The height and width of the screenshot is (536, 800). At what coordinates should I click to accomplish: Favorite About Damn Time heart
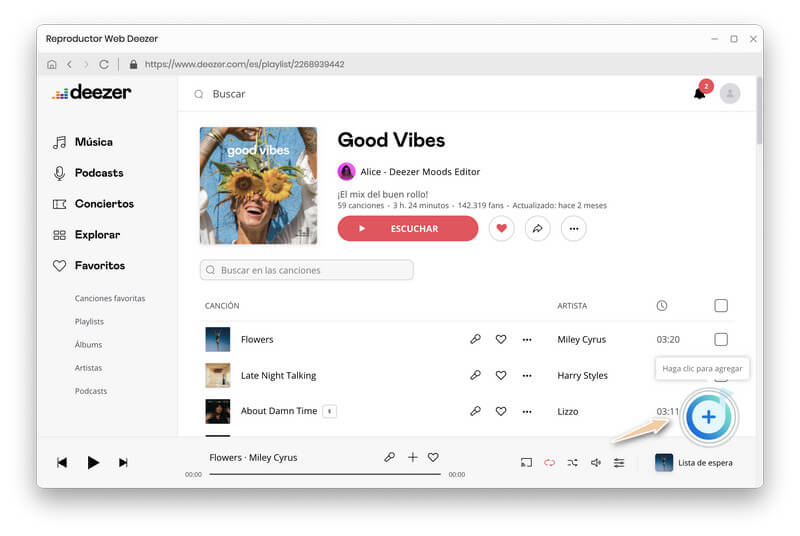point(501,411)
